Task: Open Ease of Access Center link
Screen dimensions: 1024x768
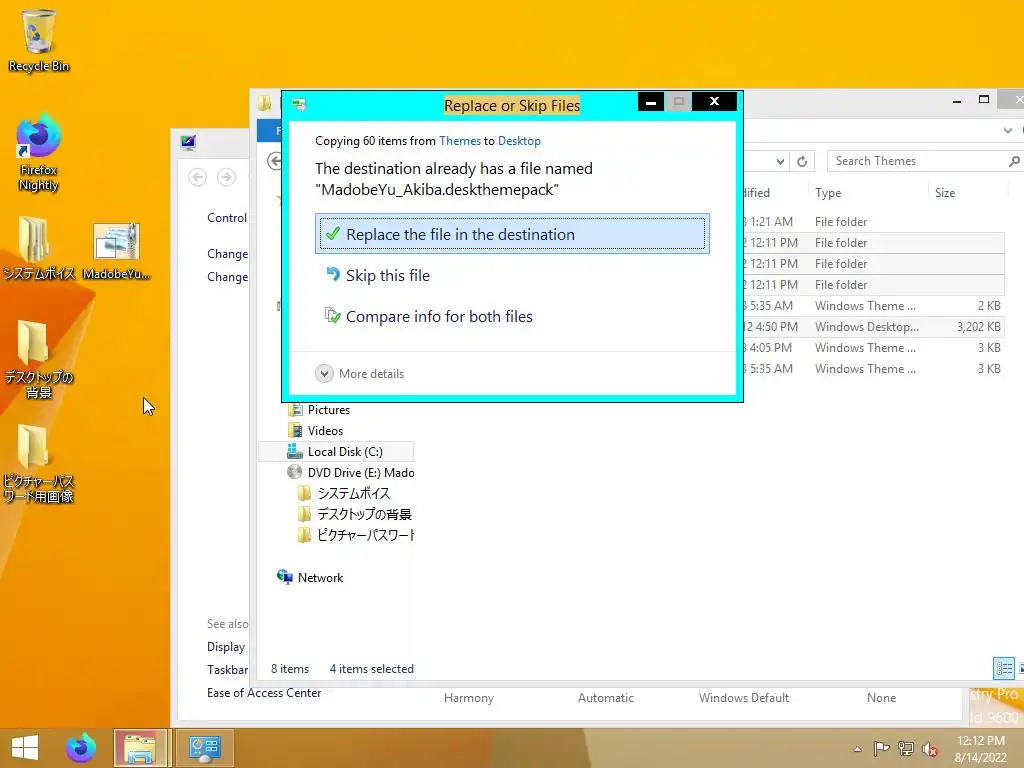Action: pos(264,693)
